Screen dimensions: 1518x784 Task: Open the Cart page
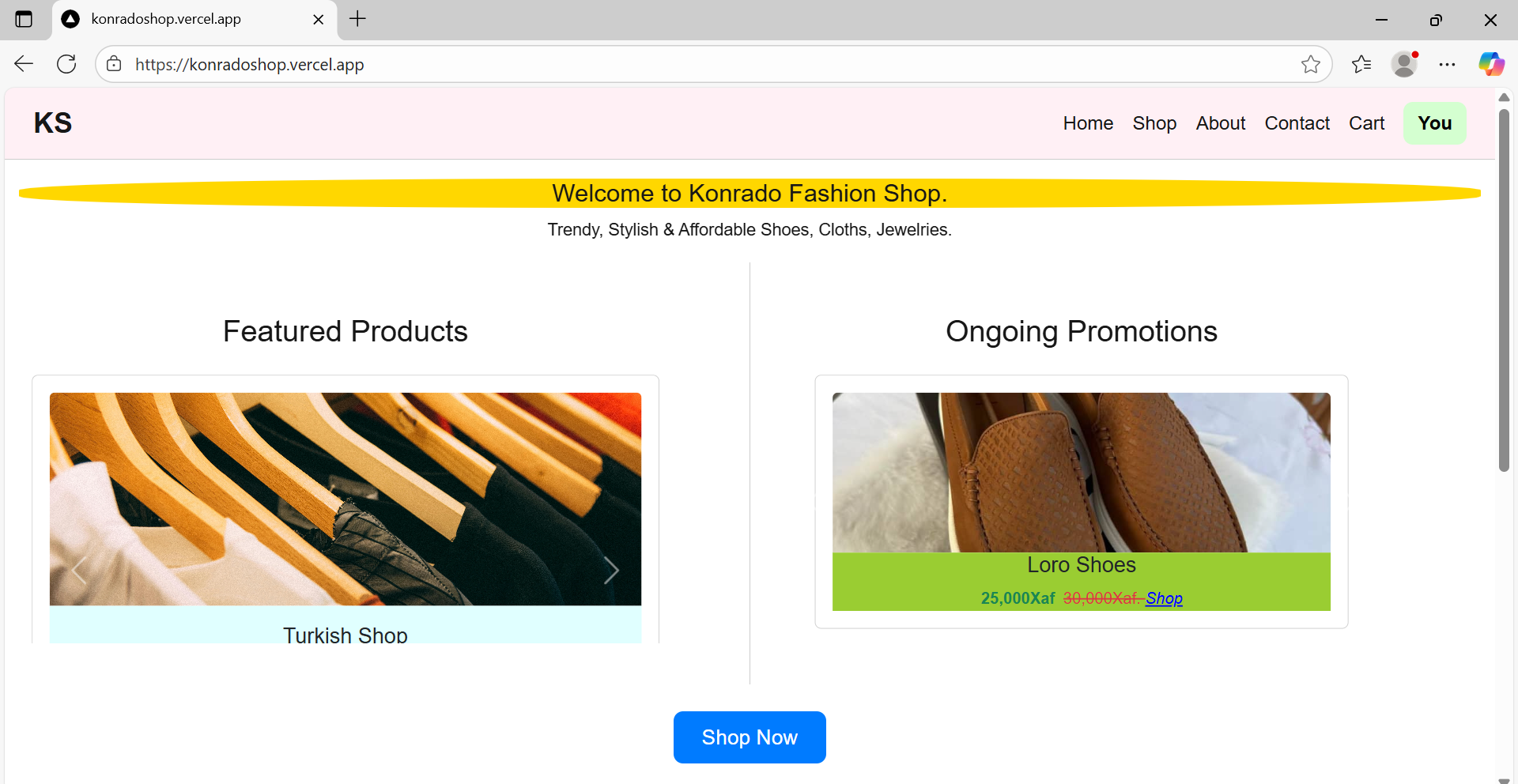1366,123
